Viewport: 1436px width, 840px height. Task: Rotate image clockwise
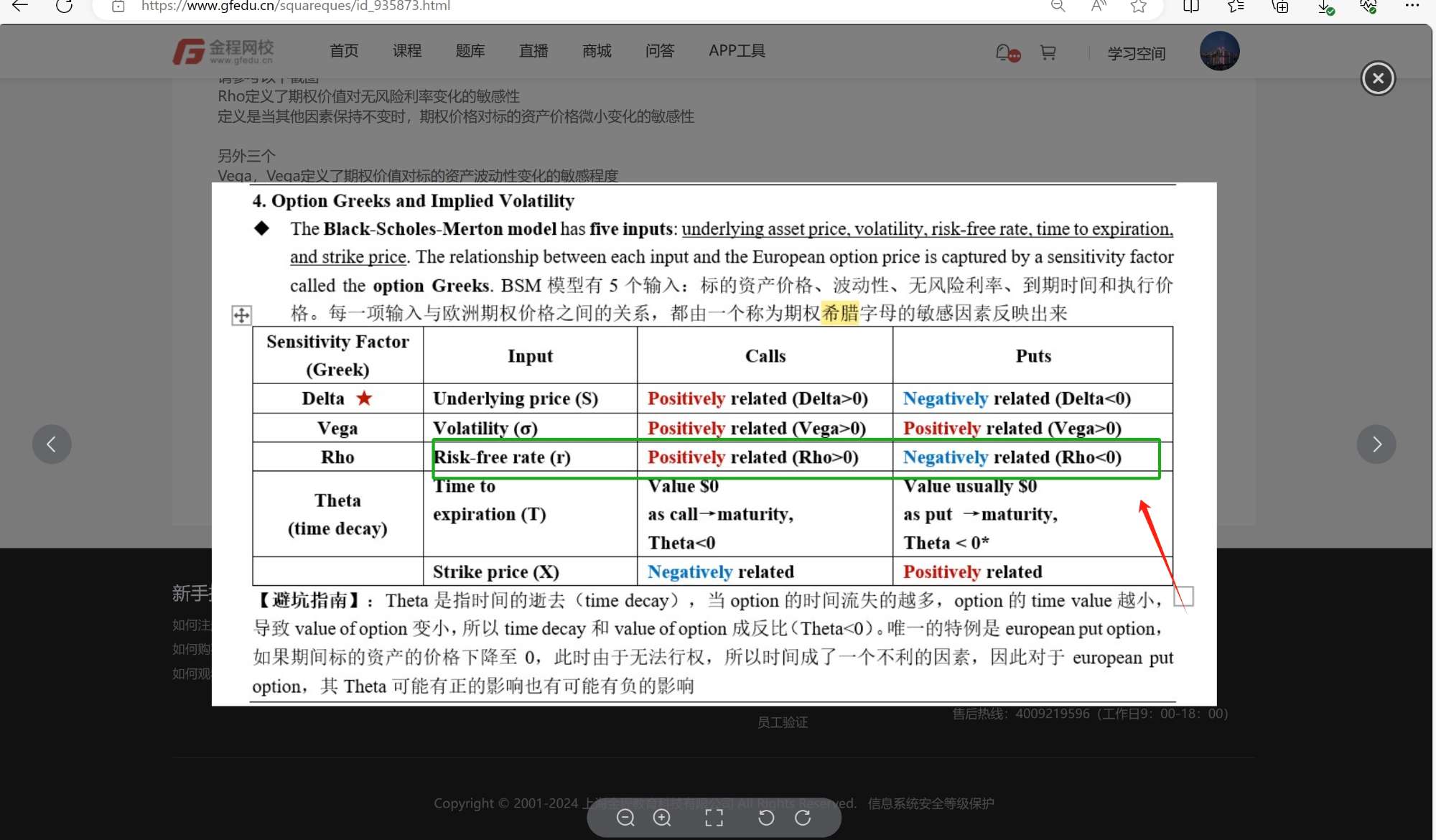coord(803,818)
